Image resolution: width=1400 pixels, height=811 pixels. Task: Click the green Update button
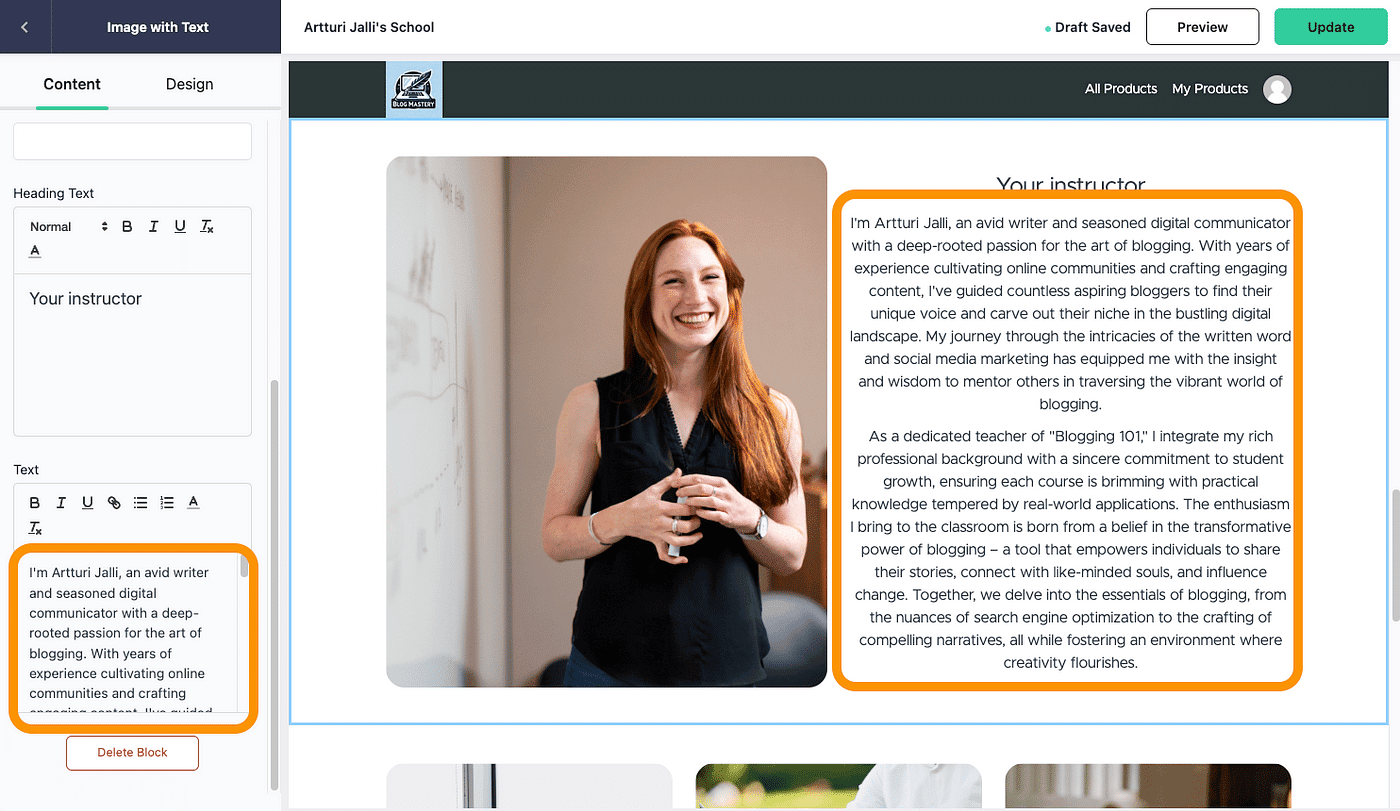point(1331,27)
